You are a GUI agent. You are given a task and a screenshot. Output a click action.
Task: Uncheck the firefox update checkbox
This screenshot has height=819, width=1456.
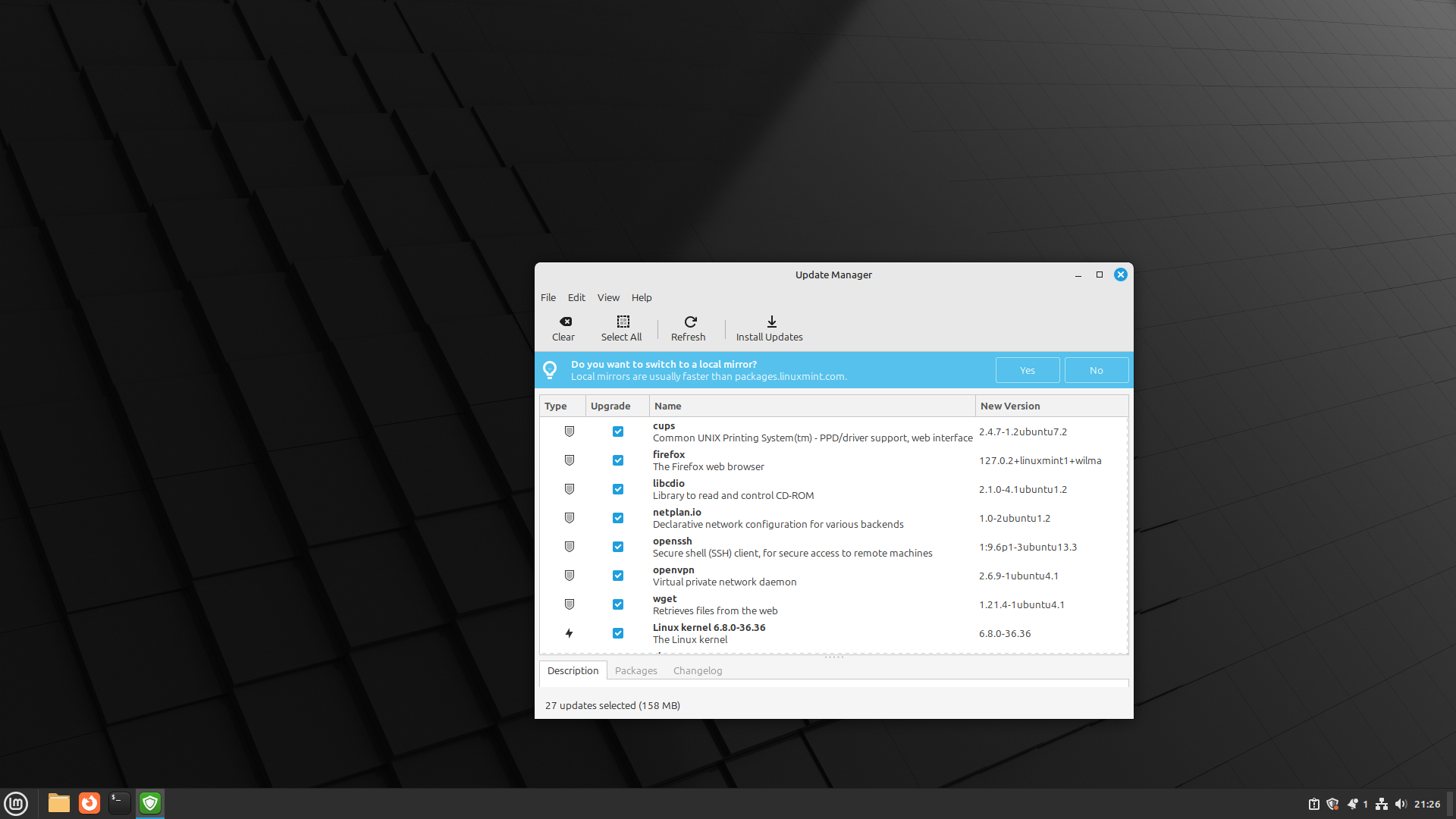(x=618, y=460)
